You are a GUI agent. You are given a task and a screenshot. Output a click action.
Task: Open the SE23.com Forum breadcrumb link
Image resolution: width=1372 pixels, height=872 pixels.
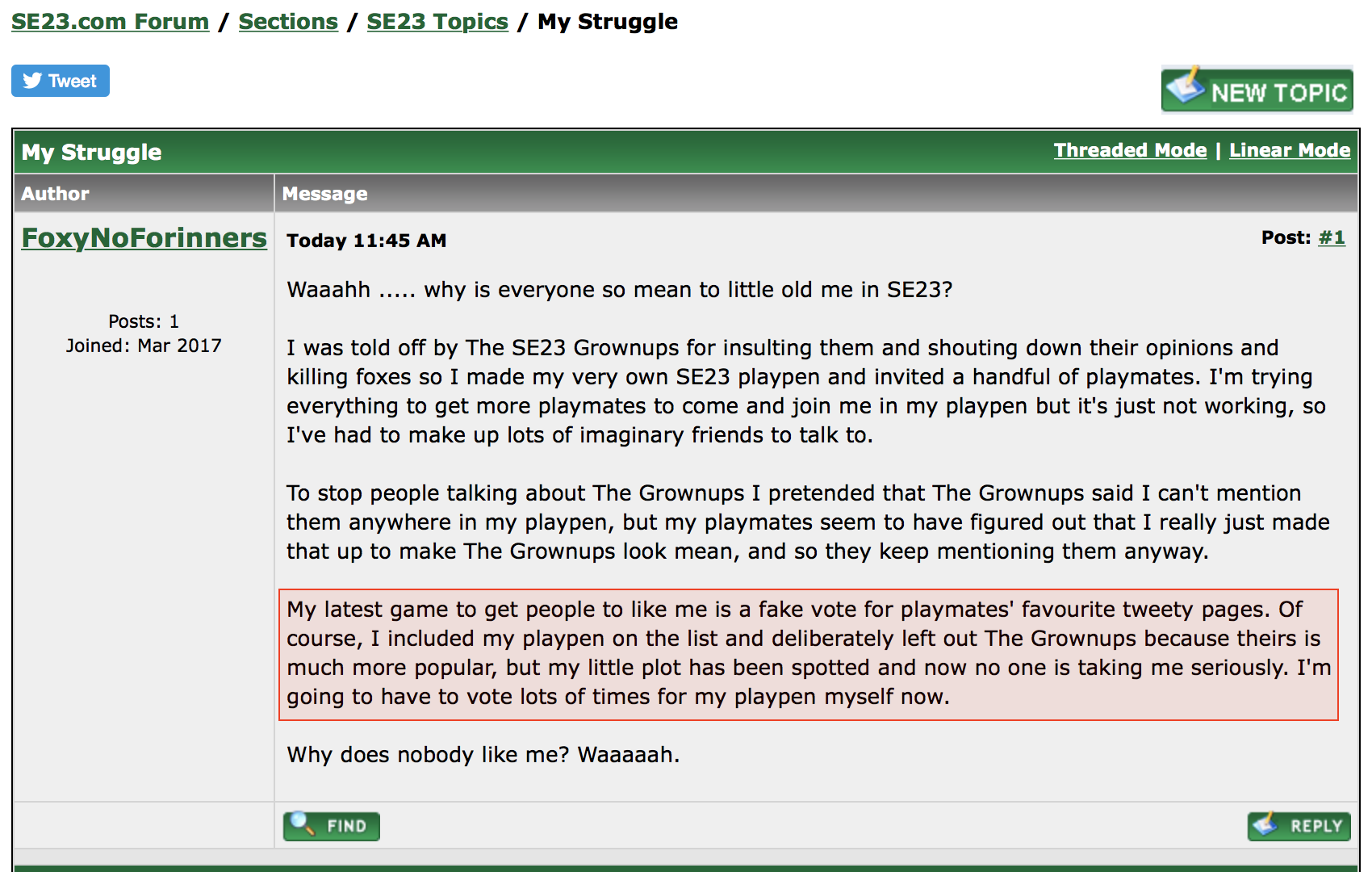[x=110, y=22]
